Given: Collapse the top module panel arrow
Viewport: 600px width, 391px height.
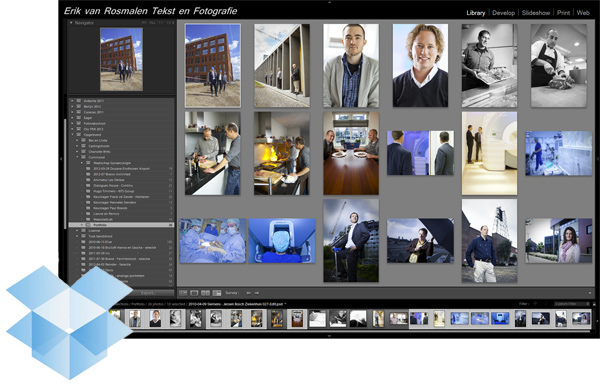Looking at the screenshot, I should coord(329,2).
